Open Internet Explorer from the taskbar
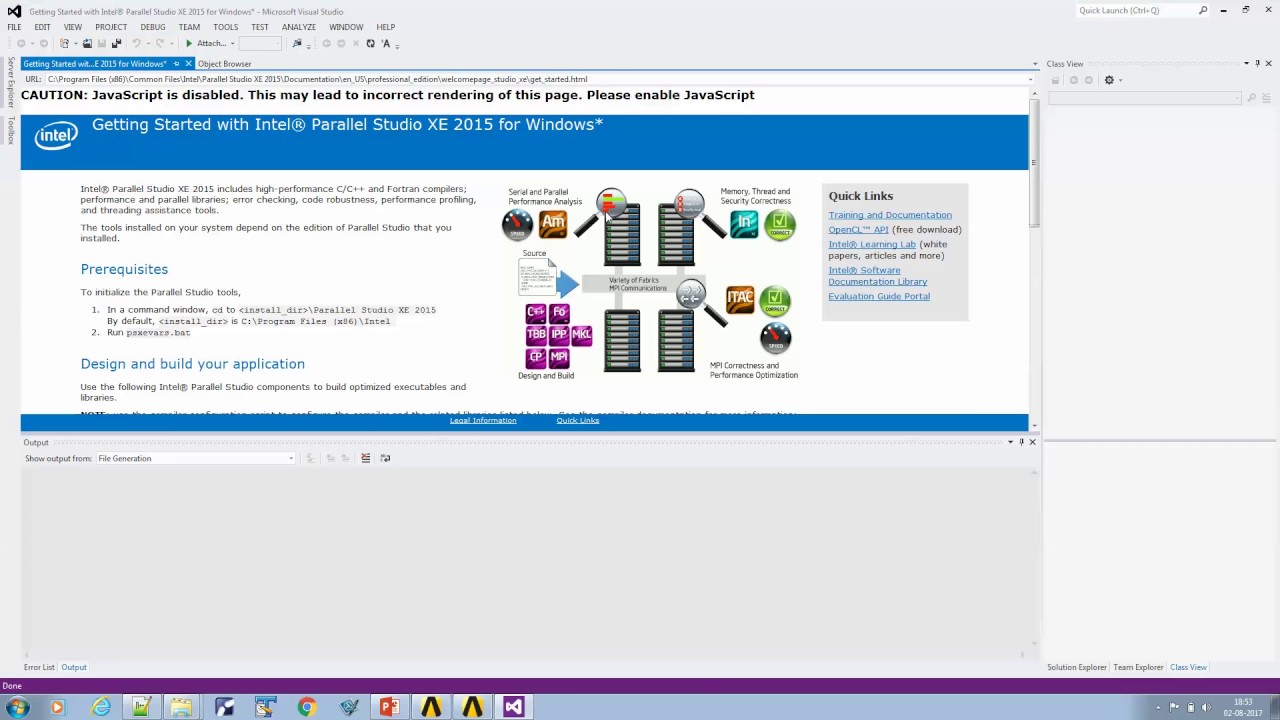The width and height of the screenshot is (1280, 720). (x=101, y=707)
